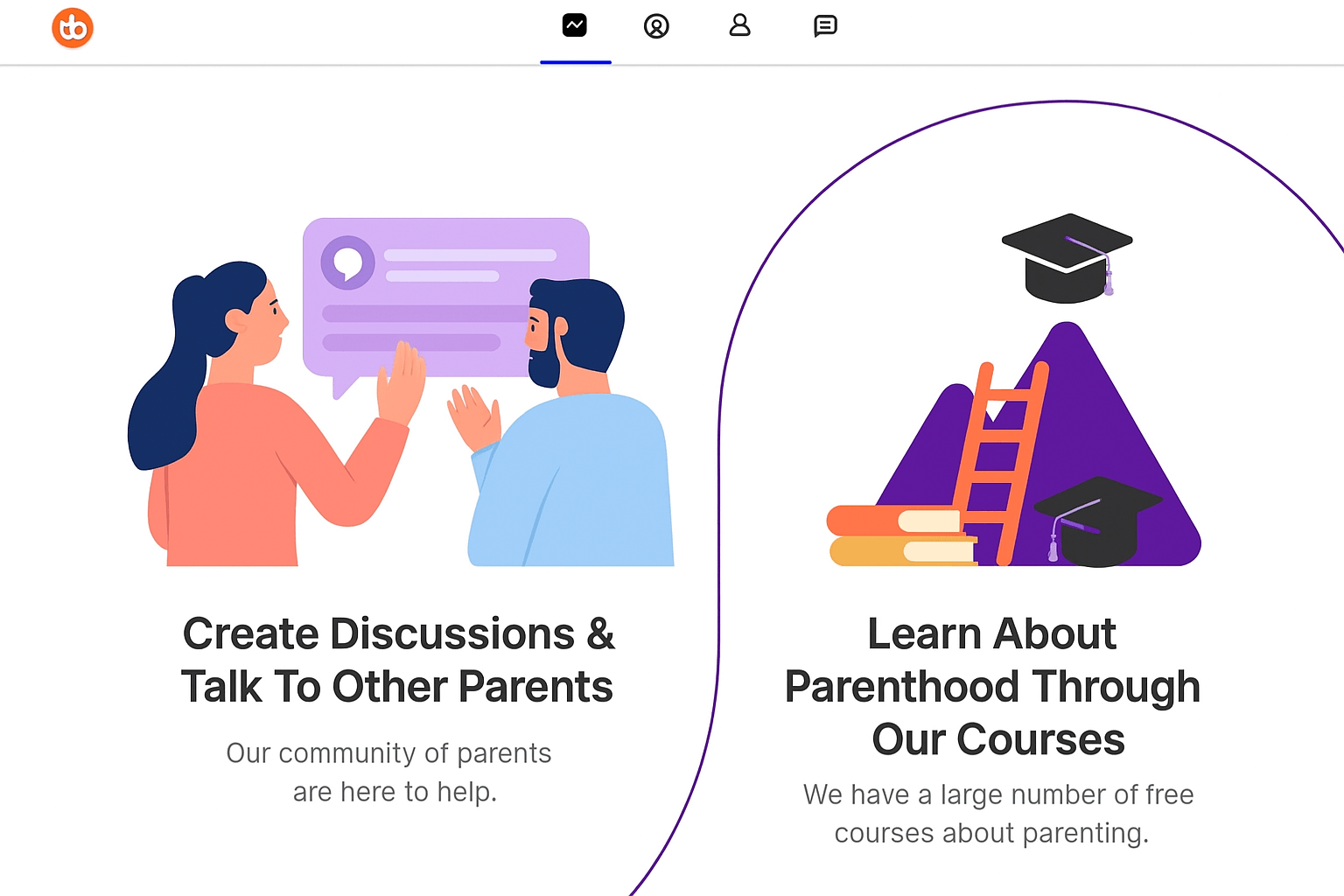Screen dimensions: 1344x896
Task: Click 'Learn About Parenthood Through Our Courses' heading
Action: click(x=992, y=686)
